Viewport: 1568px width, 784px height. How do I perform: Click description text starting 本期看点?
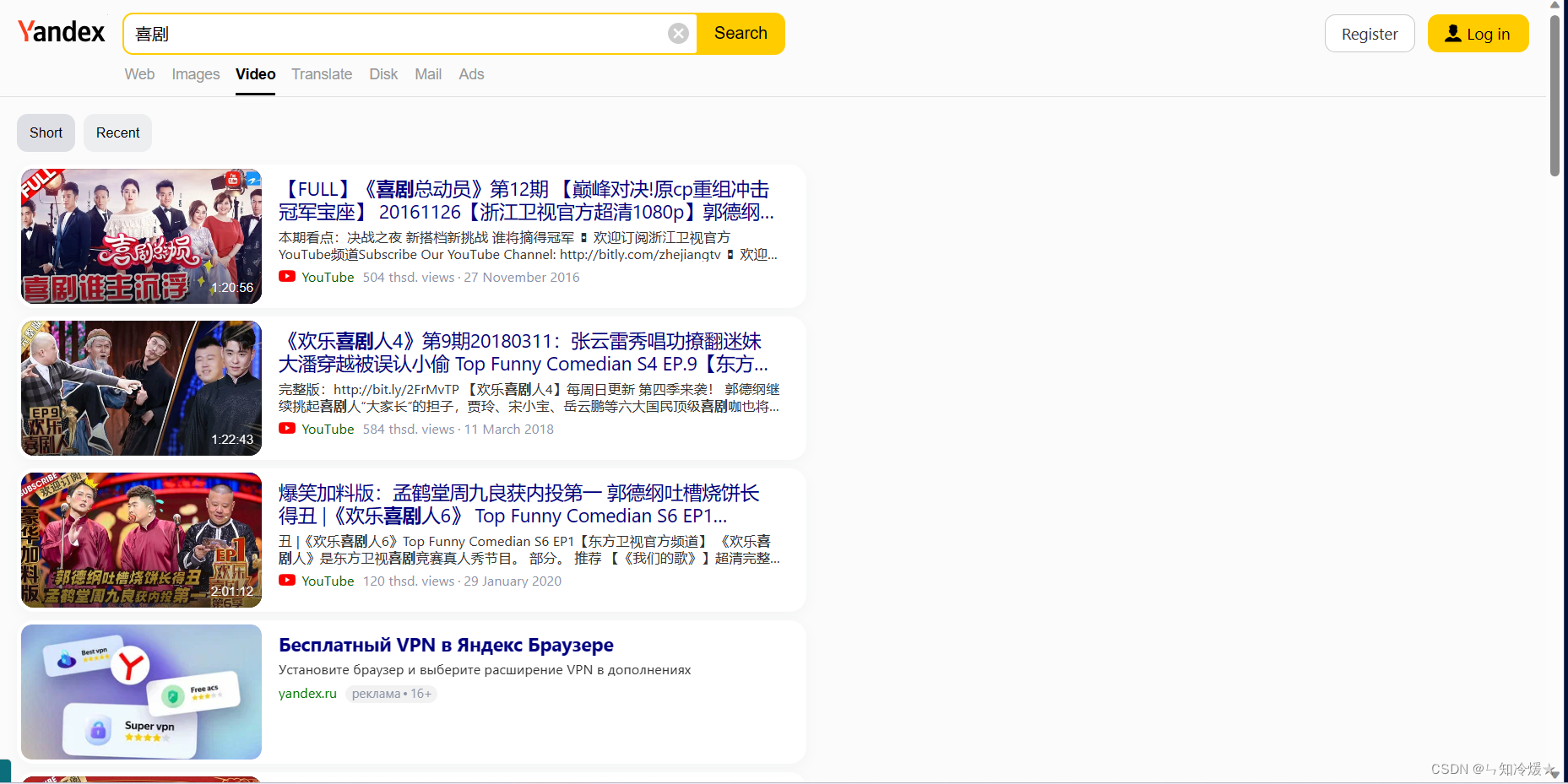(529, 246)
